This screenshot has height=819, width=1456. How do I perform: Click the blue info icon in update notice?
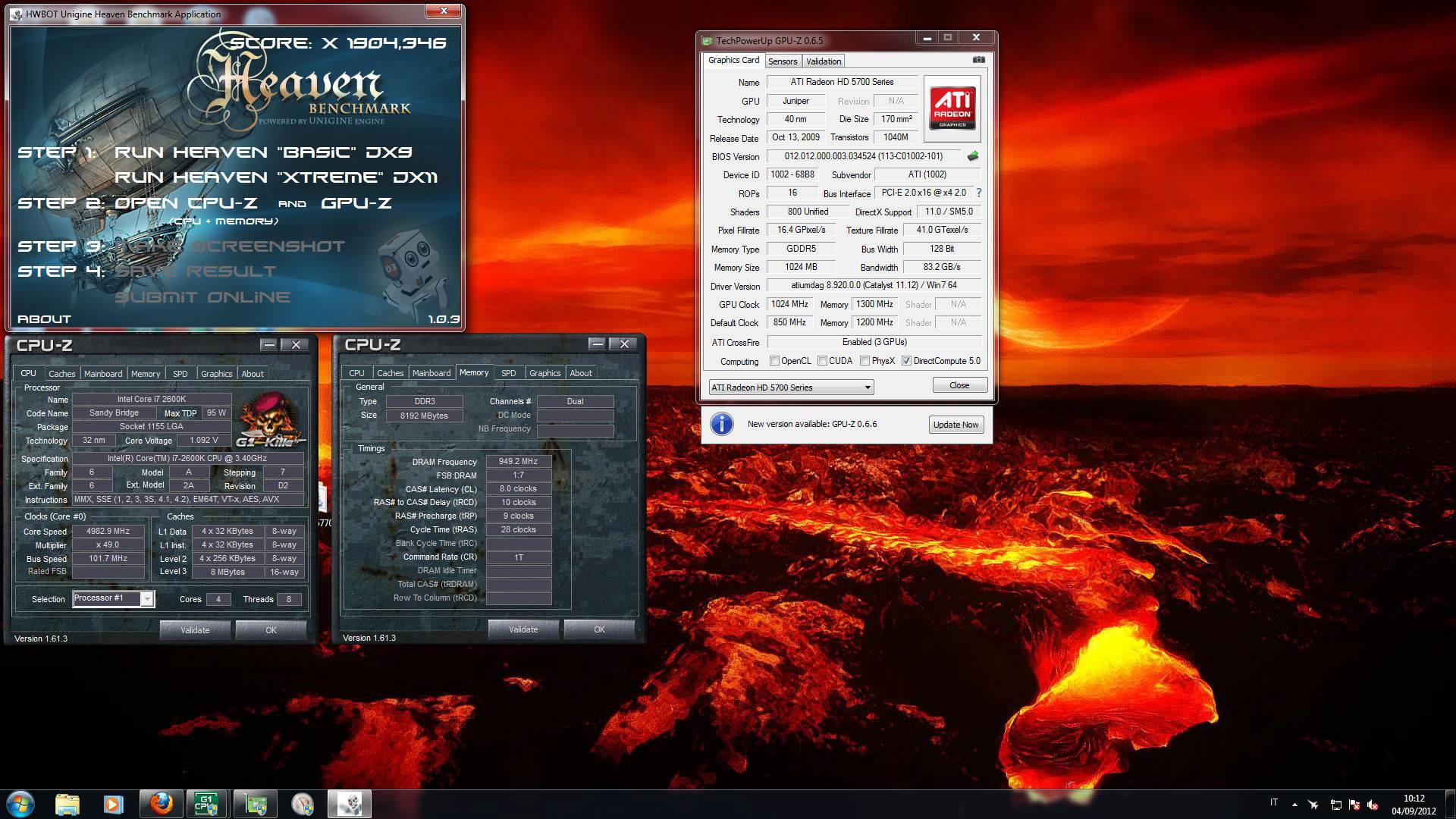pos(721,424)
